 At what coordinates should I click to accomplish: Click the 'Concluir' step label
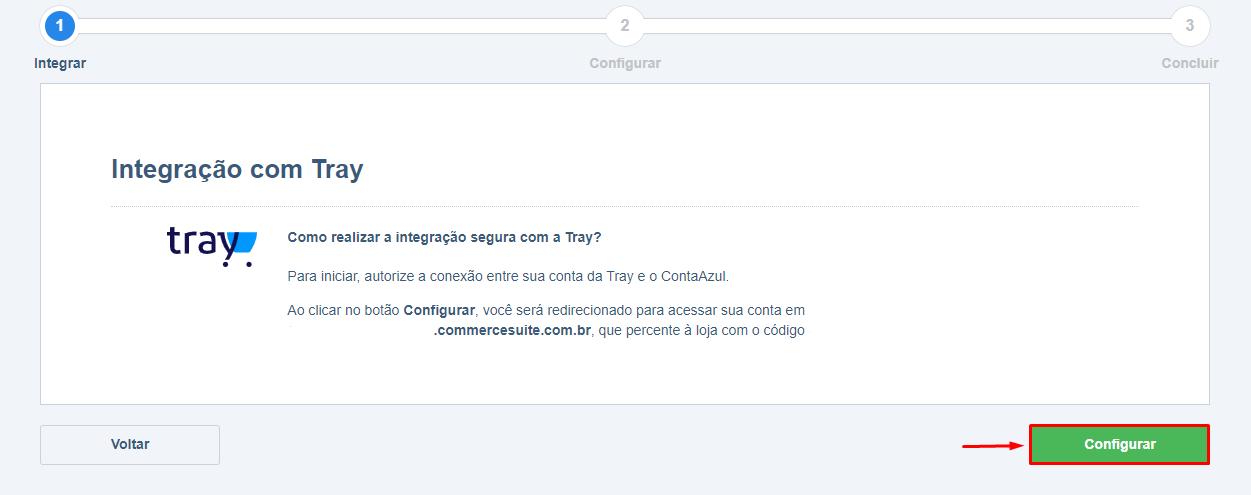click(1190, 63)
